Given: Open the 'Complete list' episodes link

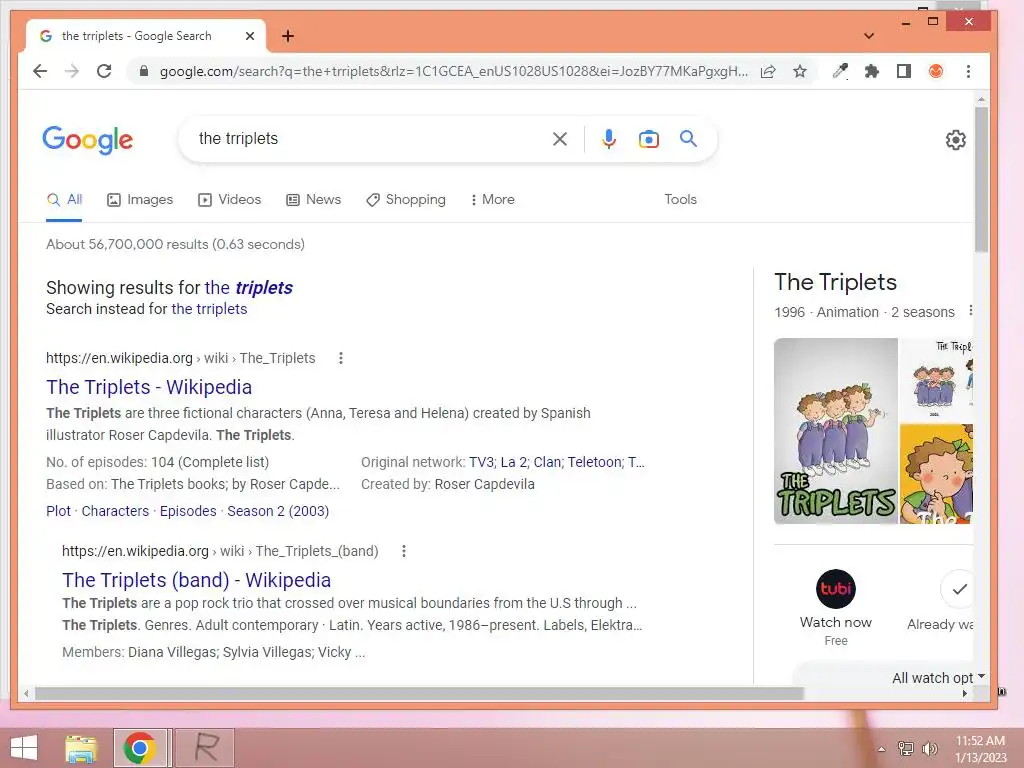Looking at the screenshot, I should click(x=223, y=462).
